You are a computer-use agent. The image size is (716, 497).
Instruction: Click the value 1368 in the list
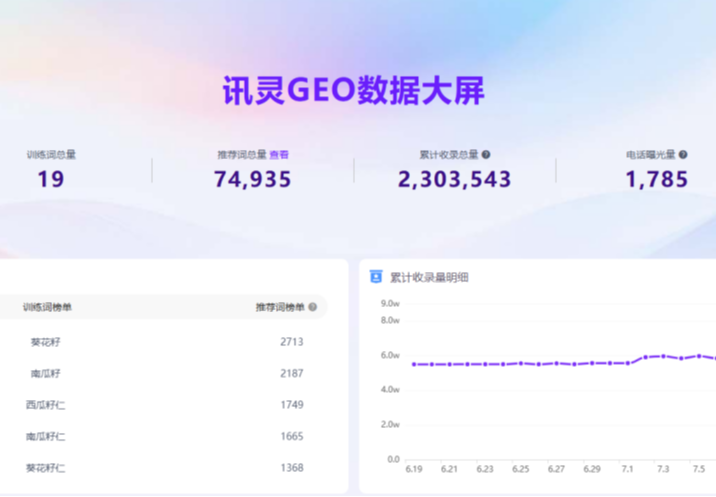tap(292, 468)
